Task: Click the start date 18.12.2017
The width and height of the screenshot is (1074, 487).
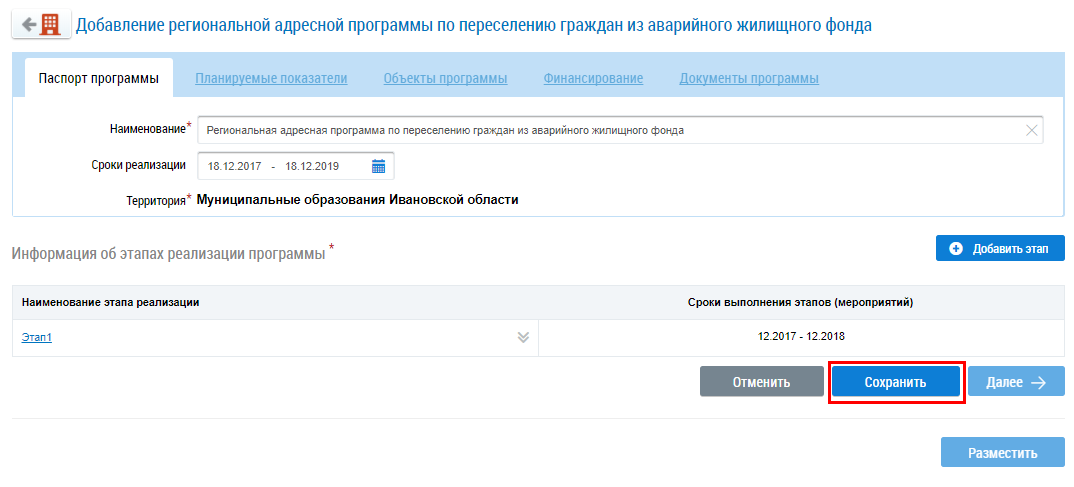Action: [234, 166]
